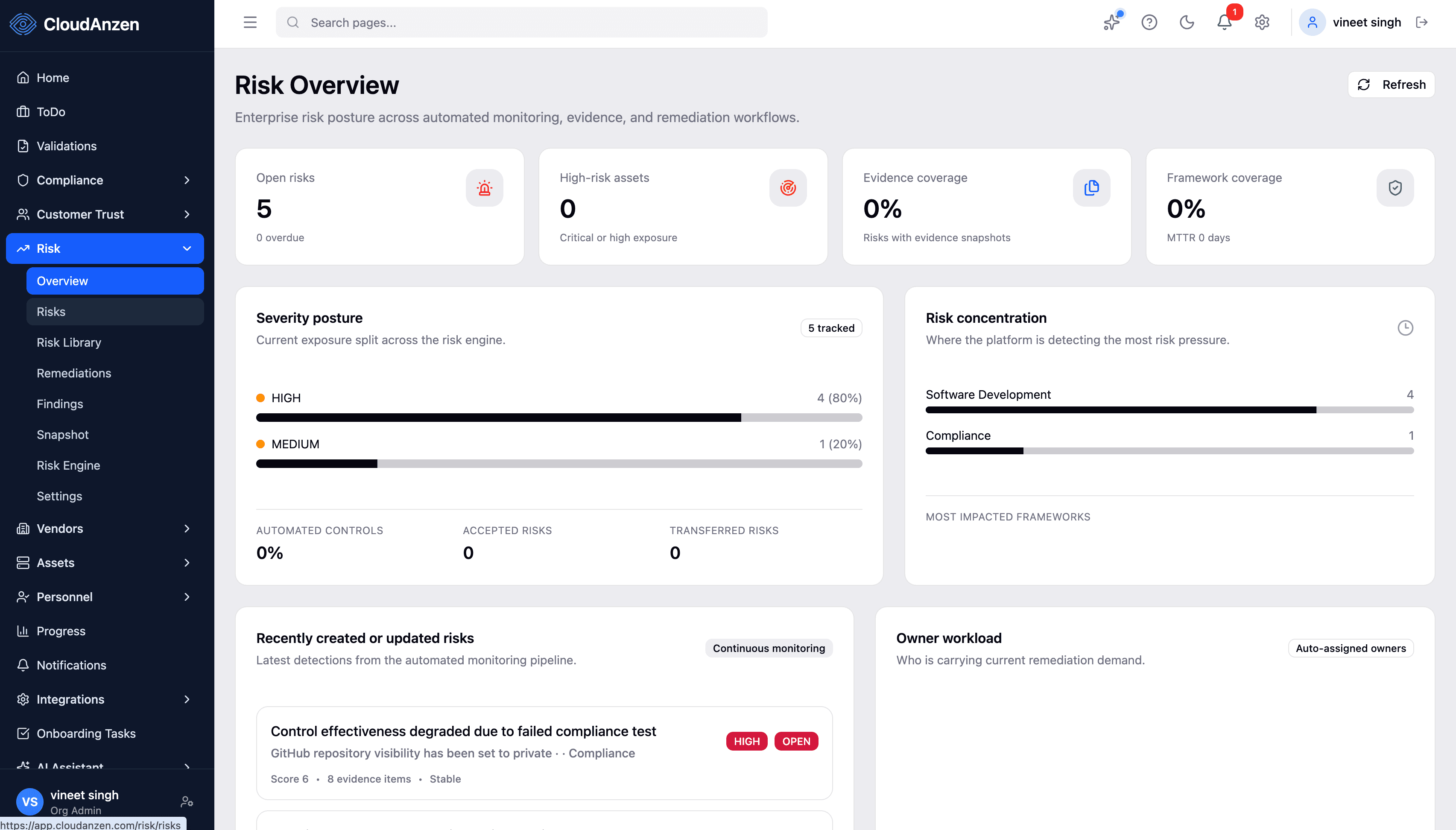The image size is (1456, 830).
Task: Click the Onboarding Tasks checkbox icon
Action: (23, 734)
